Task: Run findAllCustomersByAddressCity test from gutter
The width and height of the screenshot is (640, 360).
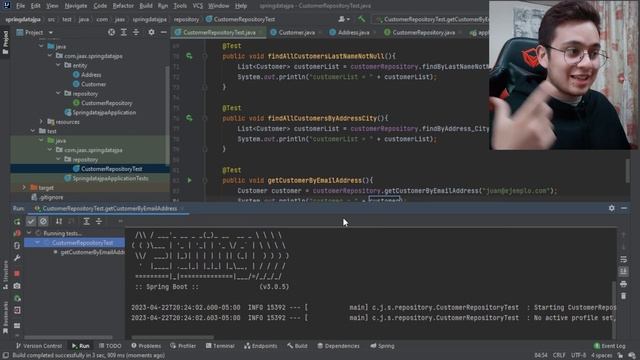Action: point(189,118)
